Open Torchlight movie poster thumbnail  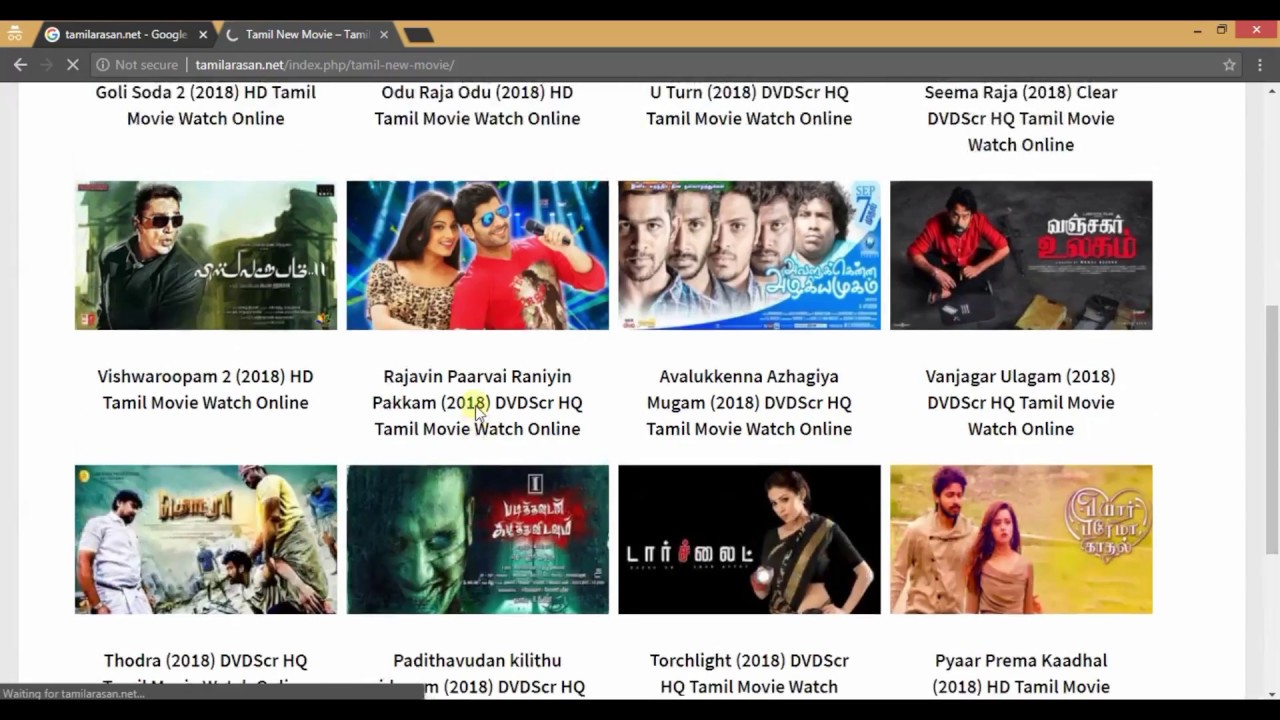[749, 539]
